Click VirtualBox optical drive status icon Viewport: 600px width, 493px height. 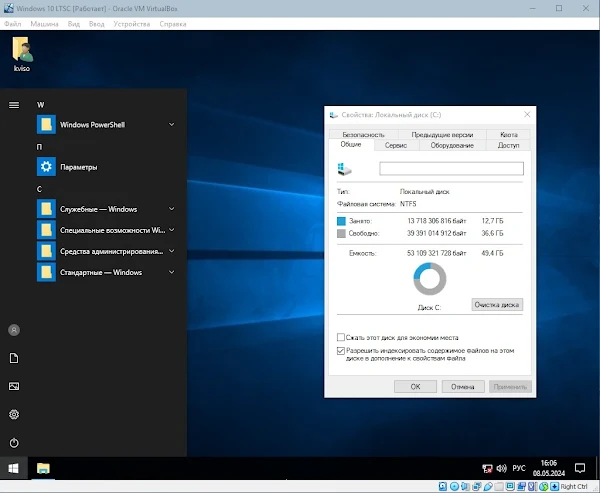[x=454, y=486]
